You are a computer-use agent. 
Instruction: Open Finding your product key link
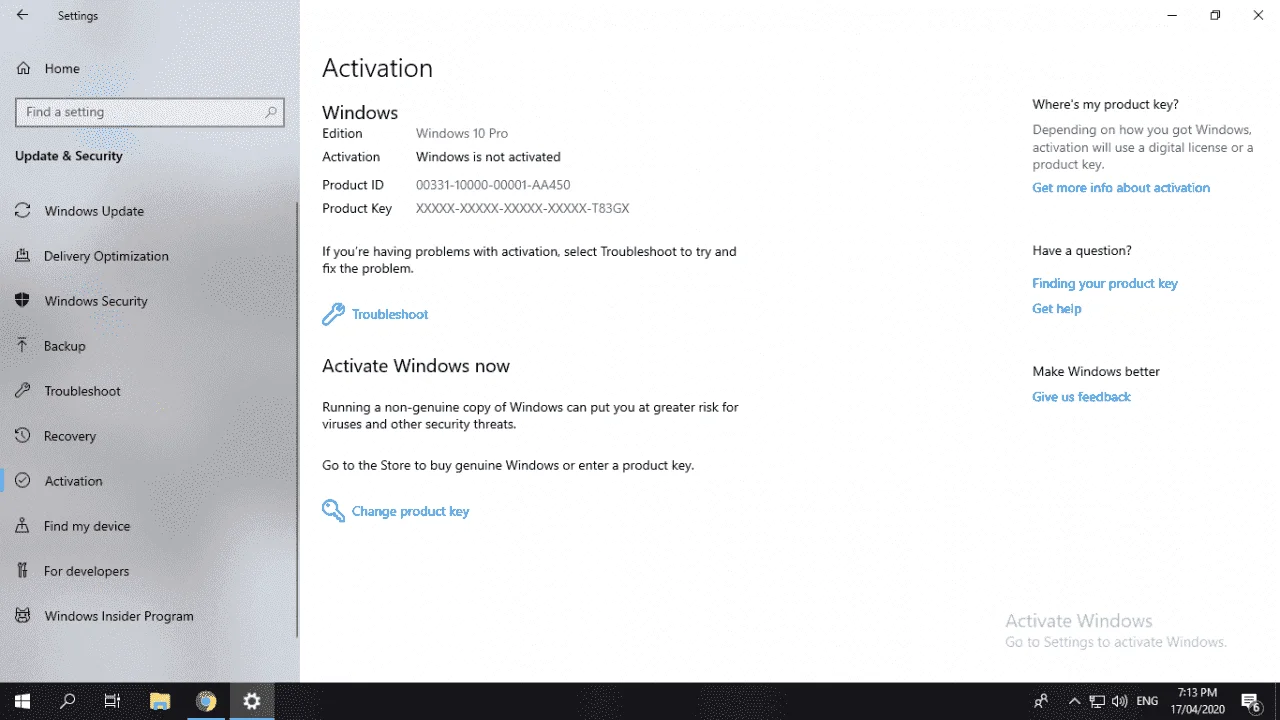(1105, 283)
